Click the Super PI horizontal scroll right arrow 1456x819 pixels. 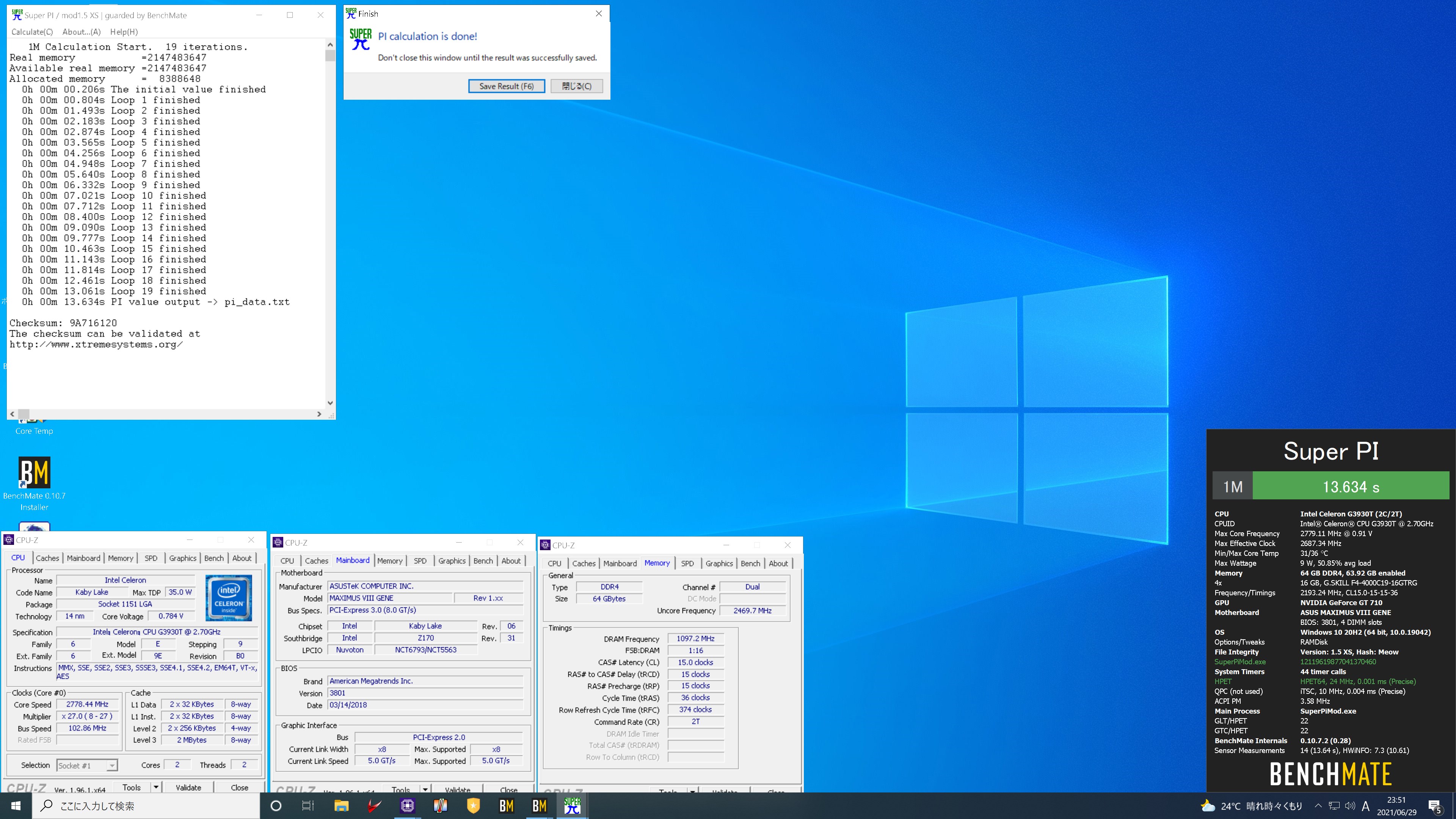(319, 414)
